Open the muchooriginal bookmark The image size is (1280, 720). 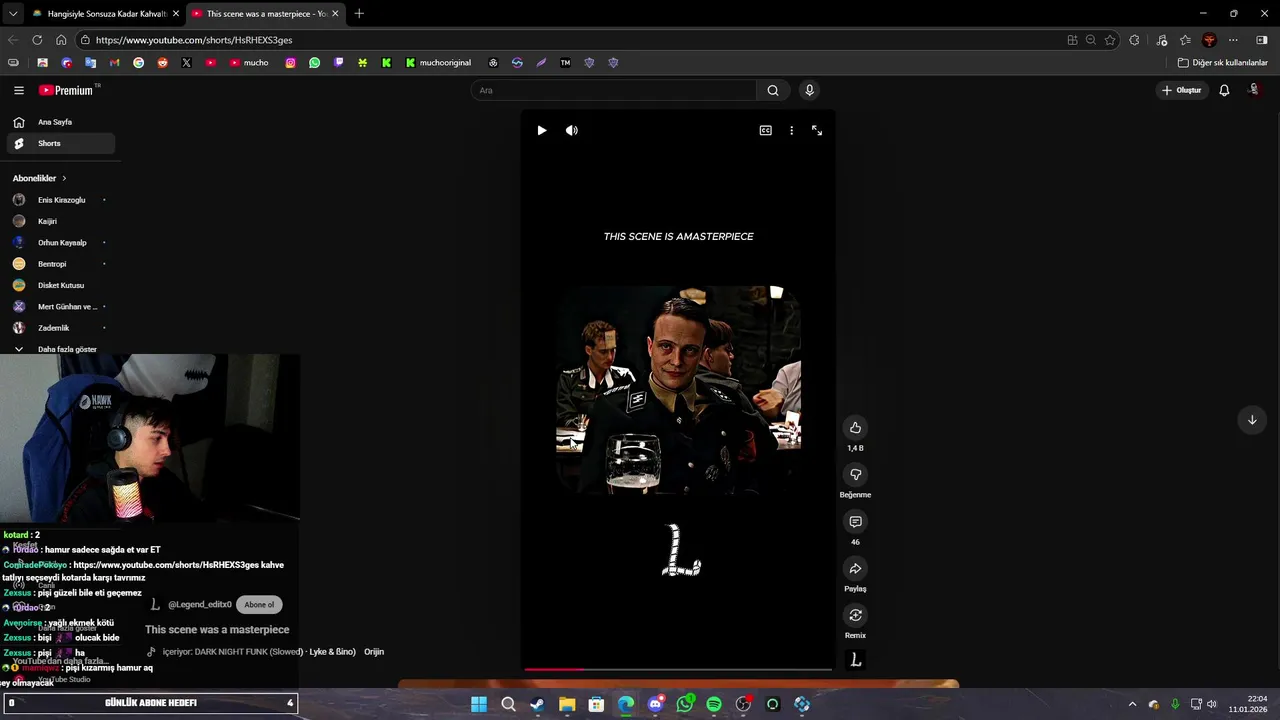tap(438, 62)
